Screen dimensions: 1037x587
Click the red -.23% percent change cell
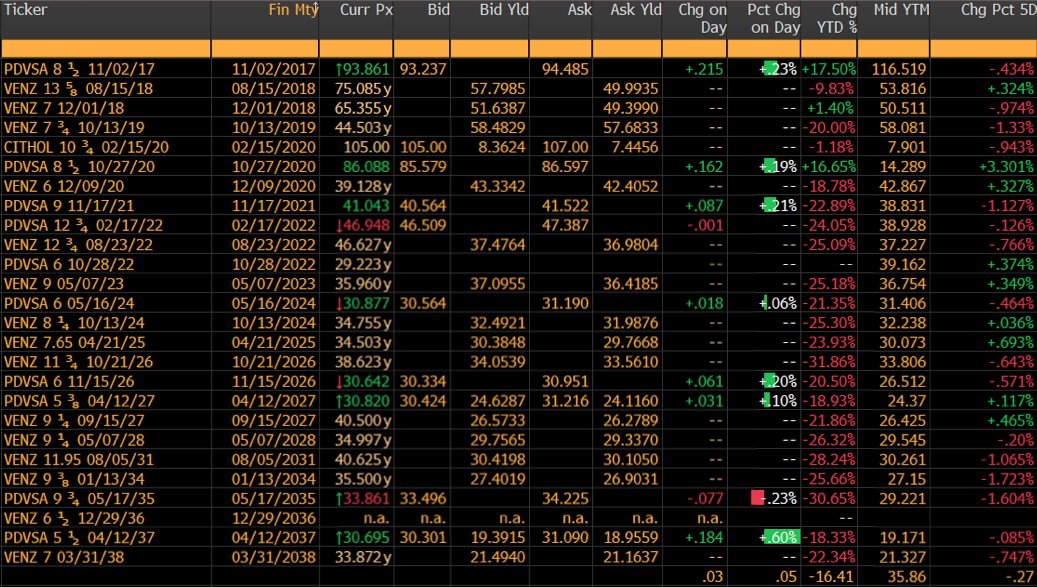(x=774, y=498)
